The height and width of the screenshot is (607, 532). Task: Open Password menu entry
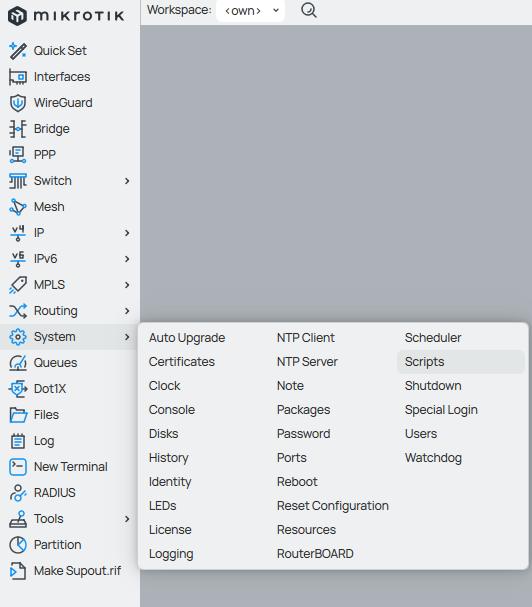[x=303, y=434]
